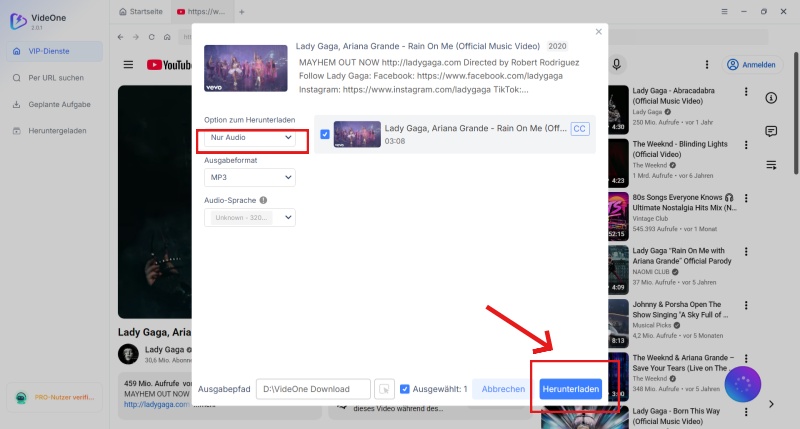Viewport: 800px width, 429px height.
Task: Open the Nur Audio download option dropdown
Action: coord(250,137)
